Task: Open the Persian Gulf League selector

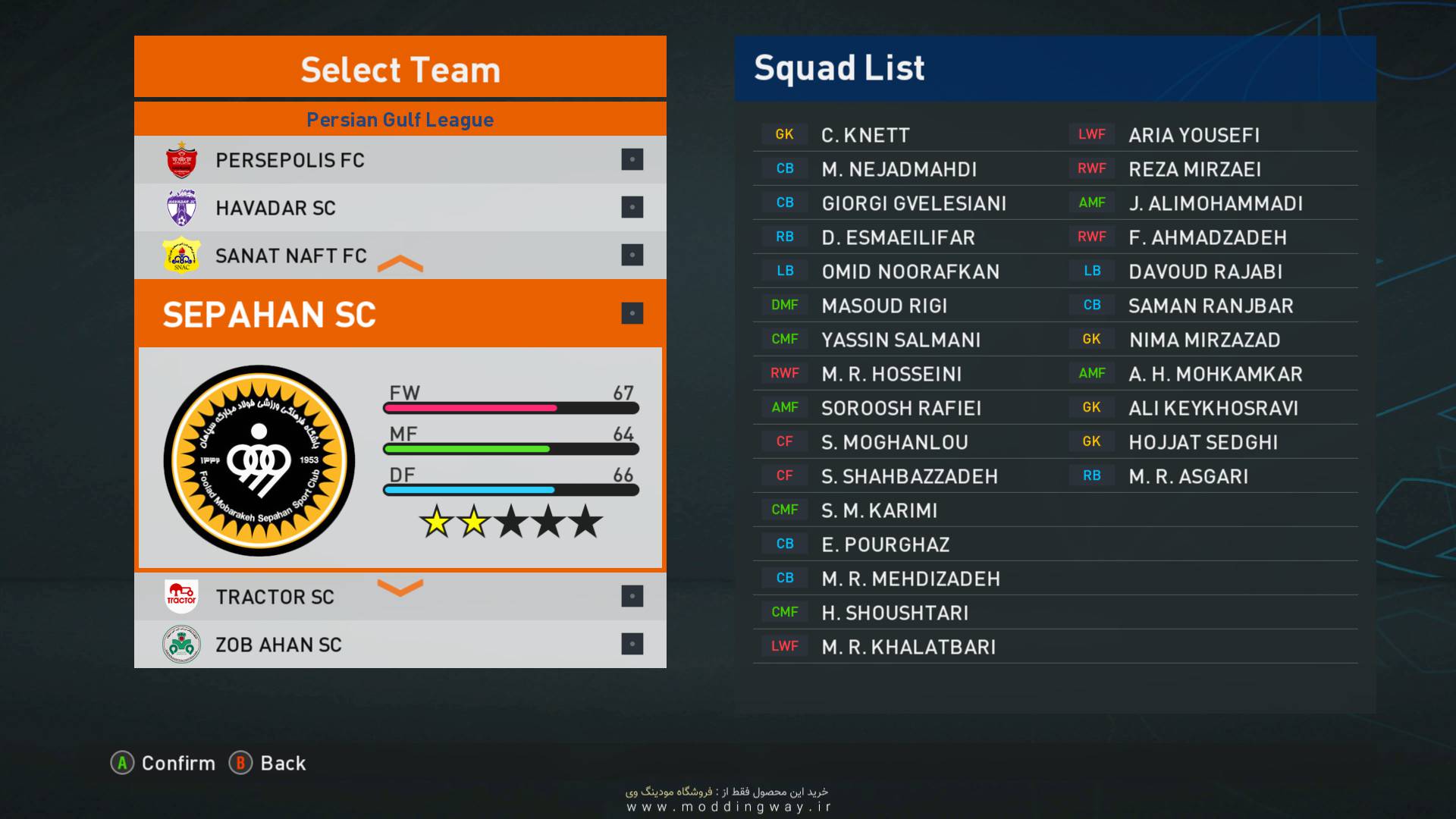Action: coord(400,119)
